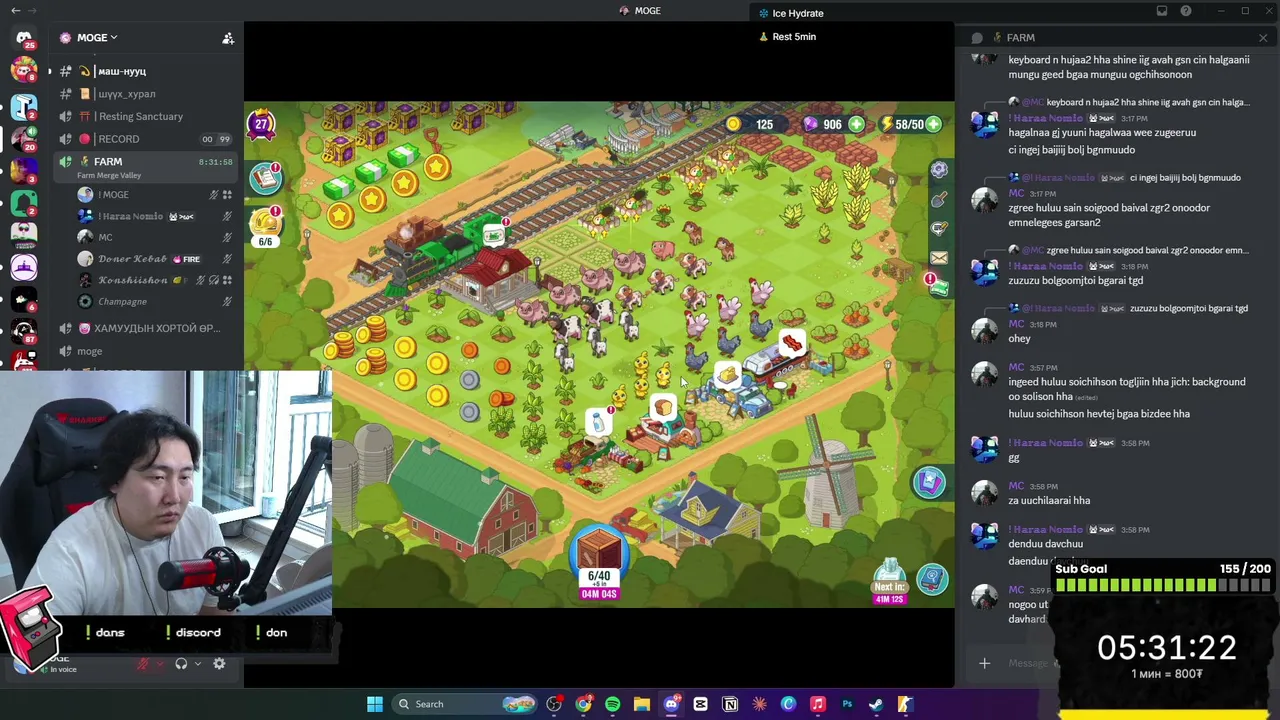Click user ! Haraa Nomio in voice list
The image size is (1280, 720).
point(154,216)
